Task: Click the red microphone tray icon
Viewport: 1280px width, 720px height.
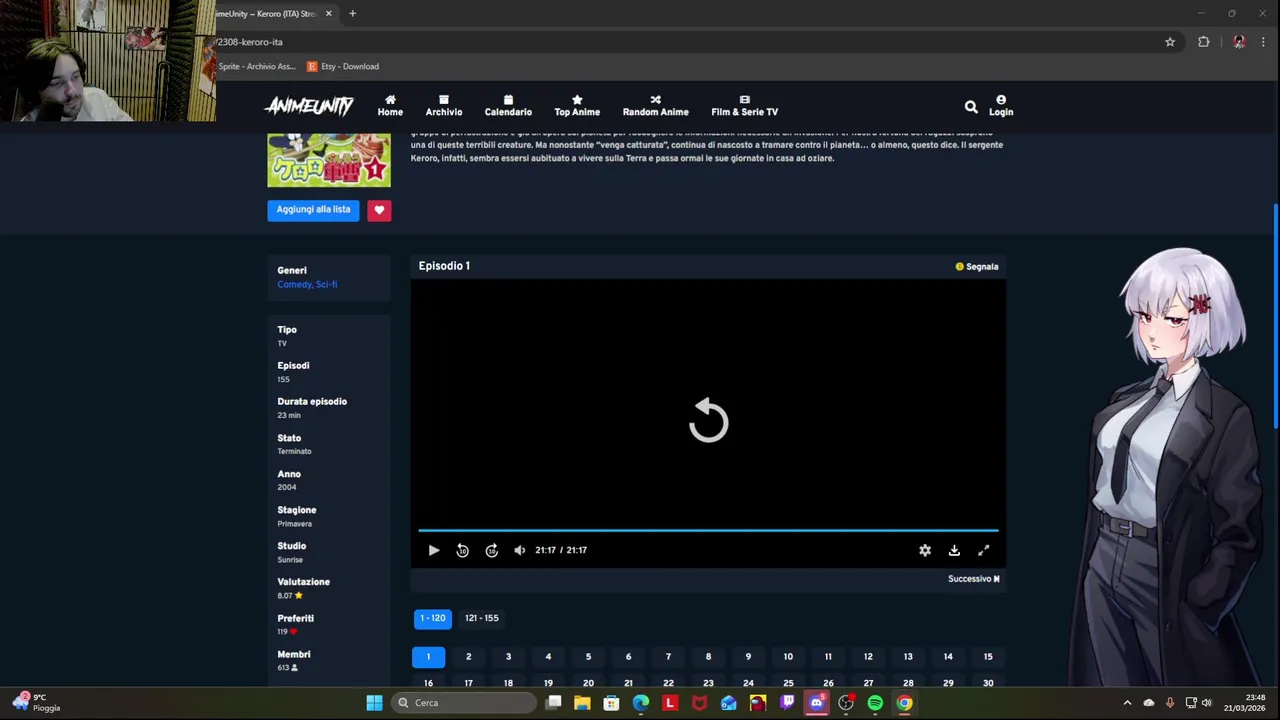Action: [1170, 703]
